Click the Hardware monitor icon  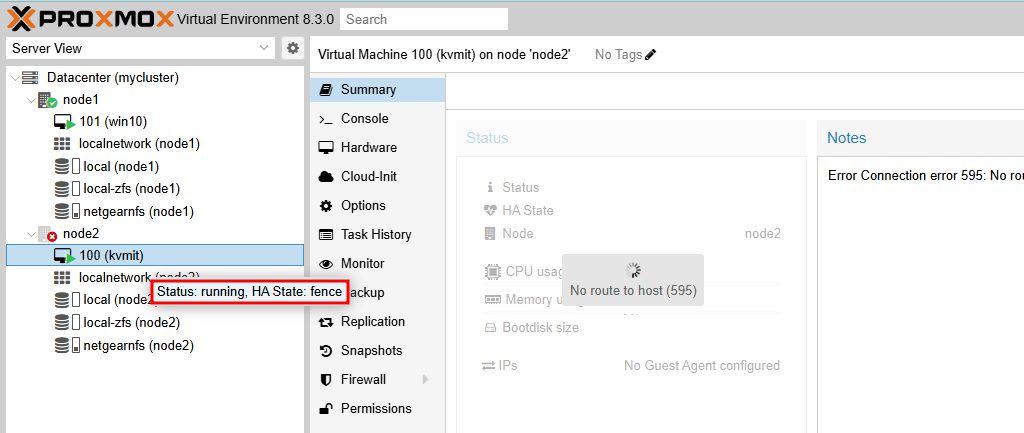pos(326,148)
